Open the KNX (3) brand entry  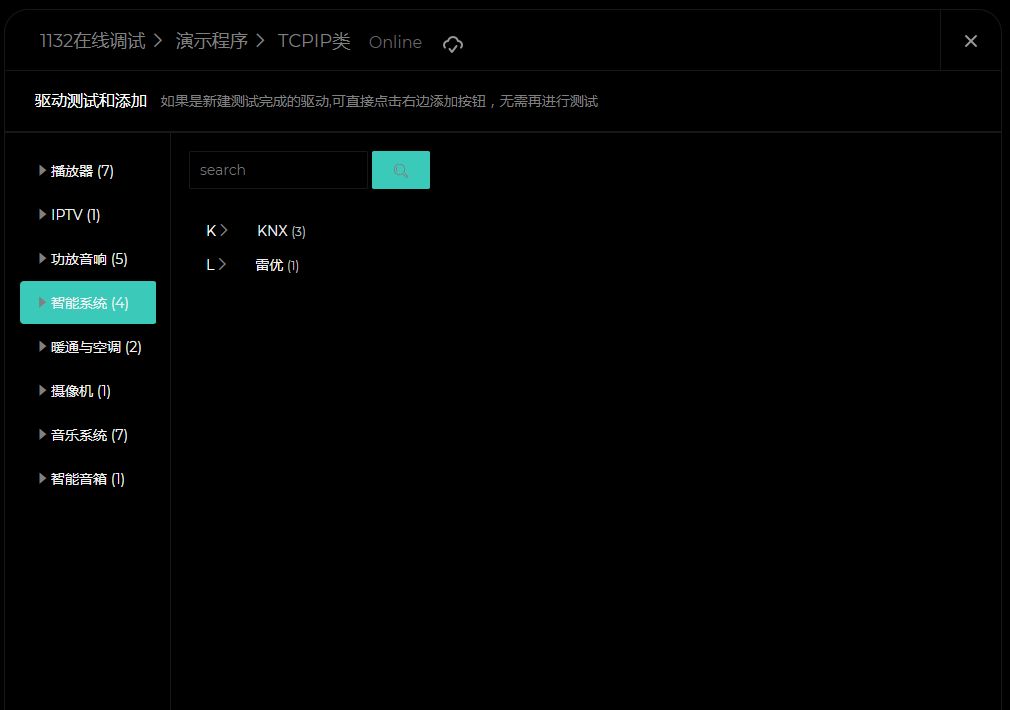[x=281, y=231]
